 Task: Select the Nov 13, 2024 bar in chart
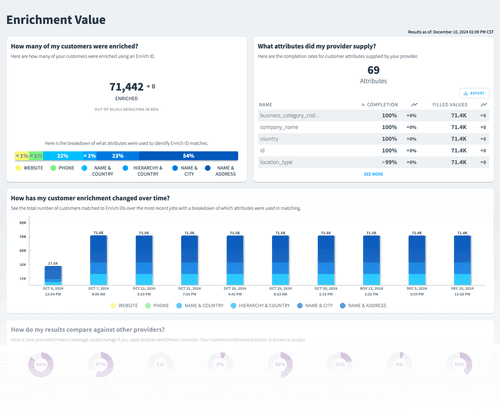point(371,260)
